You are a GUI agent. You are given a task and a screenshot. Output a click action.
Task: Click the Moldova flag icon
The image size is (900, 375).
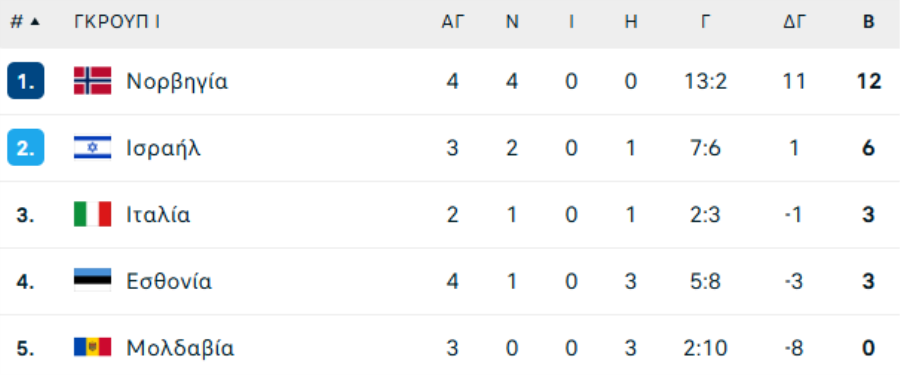click(x=92, y=347)
